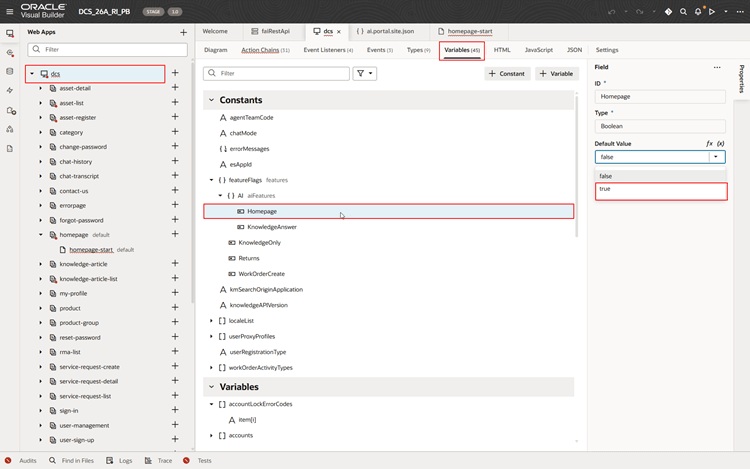This screenshot has height=469, width=750.
Task: Switch to Action Chains tab
Action: [x=265, y=50]
